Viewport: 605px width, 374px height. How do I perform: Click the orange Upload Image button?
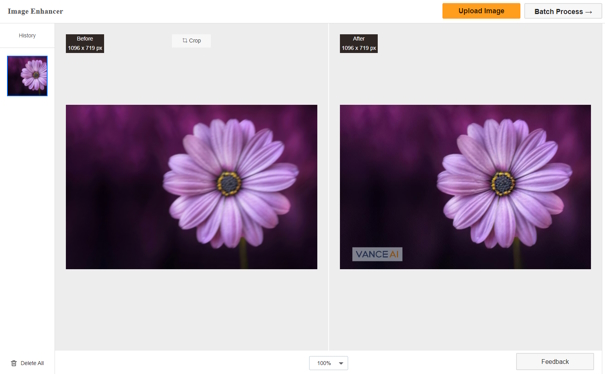coord(481,11)
